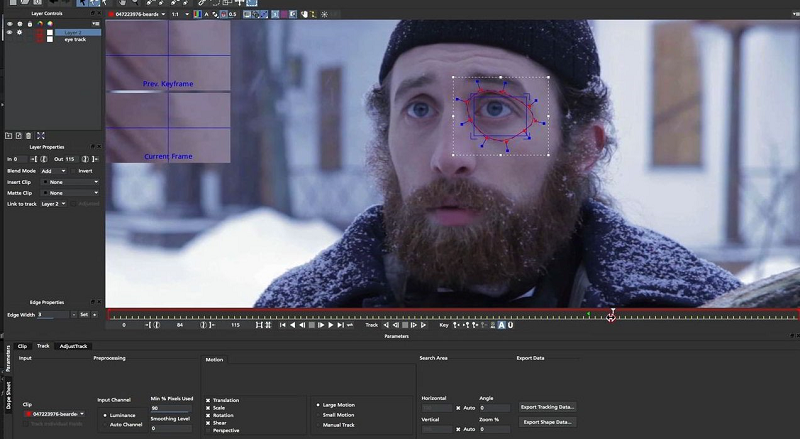This screenshot has width=800, height=439.
Task: Expand the Link to track dropdown
Action: pos(53,204)
